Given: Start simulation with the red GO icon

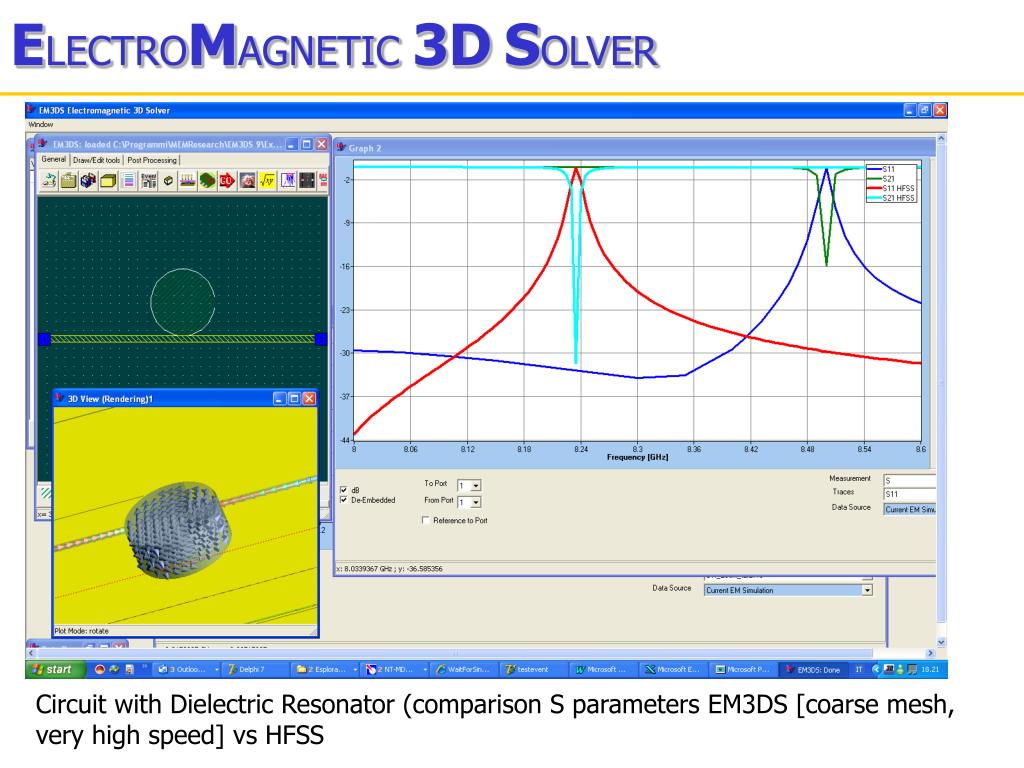Looking at the screenshot, I should click(x=227, y=181).
